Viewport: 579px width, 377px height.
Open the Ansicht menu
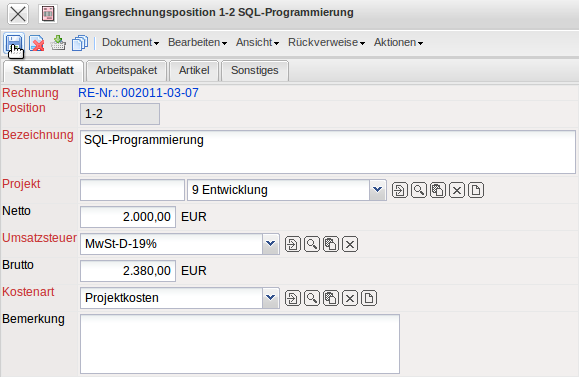pyautogui.click(x=257, y=42)
